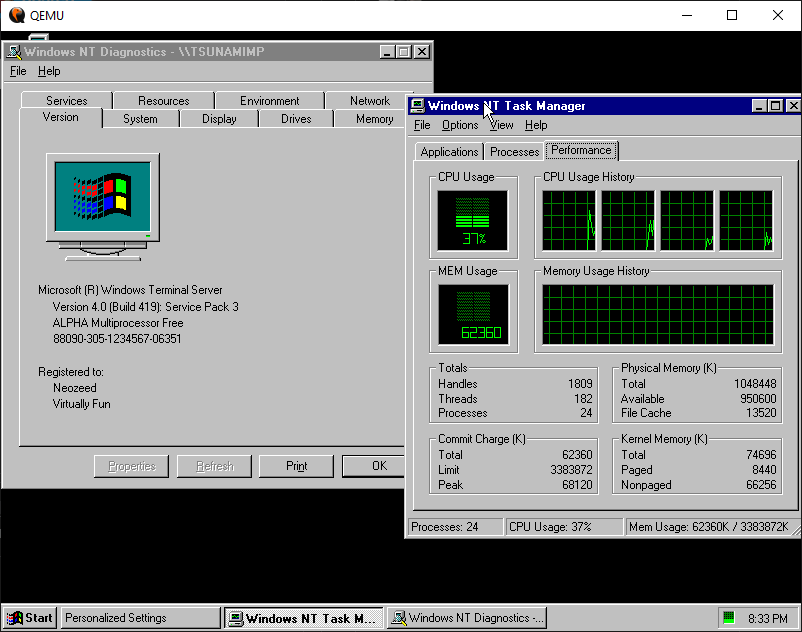Viewport: 802px width, 632px height.
Task: Click registered name "Neozeed"
Action: coord(75,388)
